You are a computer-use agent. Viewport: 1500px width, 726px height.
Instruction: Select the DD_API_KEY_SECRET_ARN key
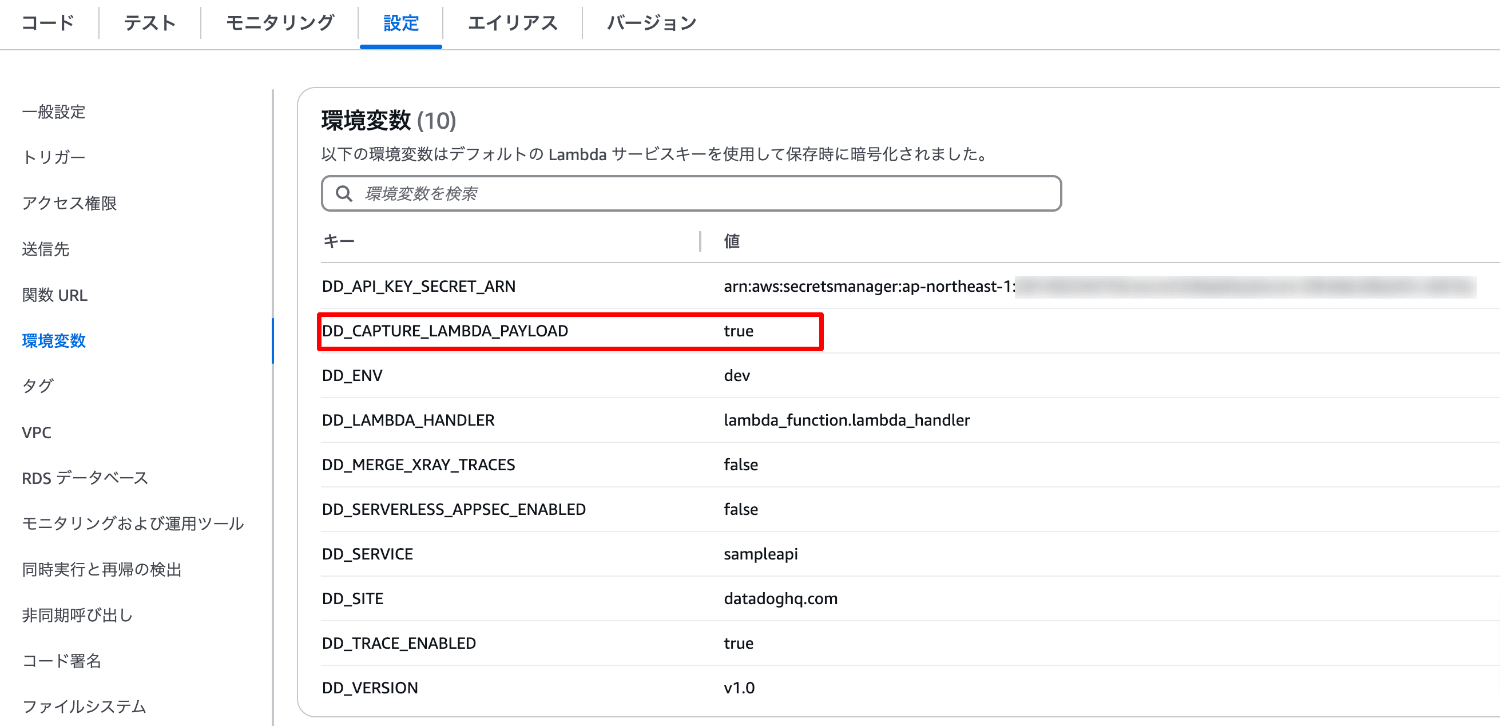(419, 287)
